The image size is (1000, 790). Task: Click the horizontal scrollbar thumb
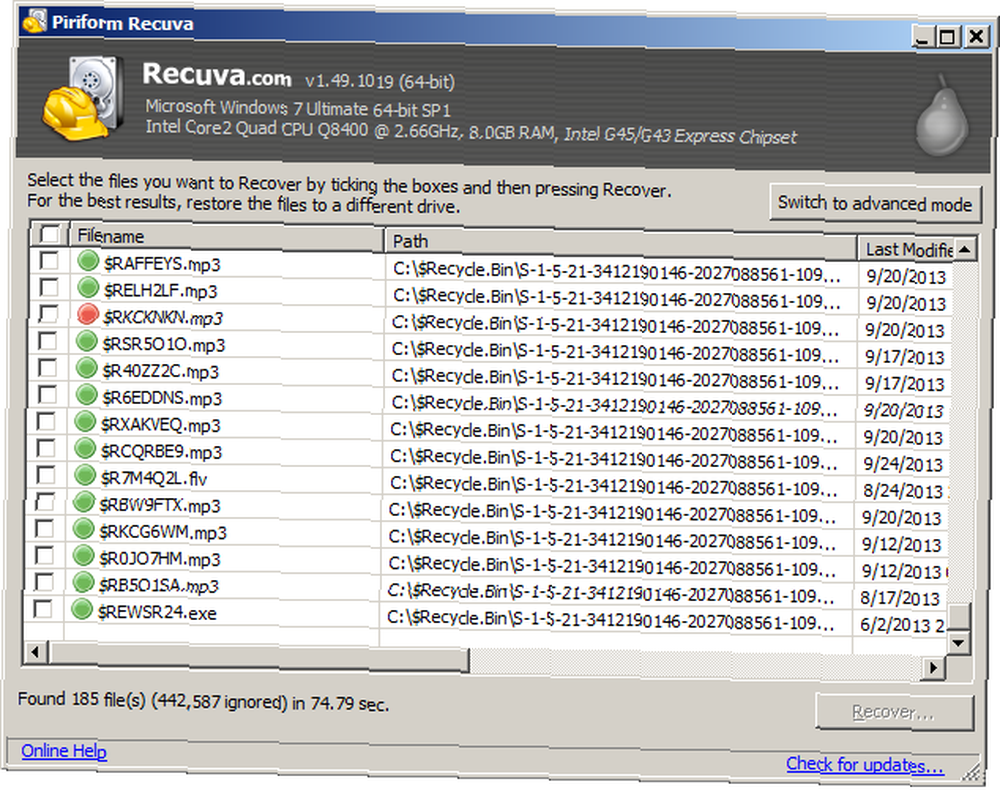[x=259, y=657]
